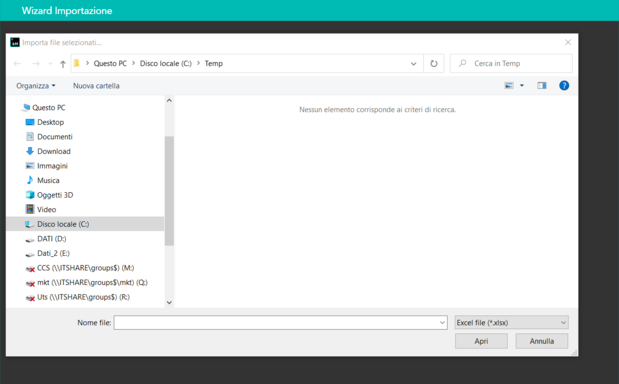Click the sidebar scroll up arrow
Screen dimensions: 619x384
click(x=169, y=101)
